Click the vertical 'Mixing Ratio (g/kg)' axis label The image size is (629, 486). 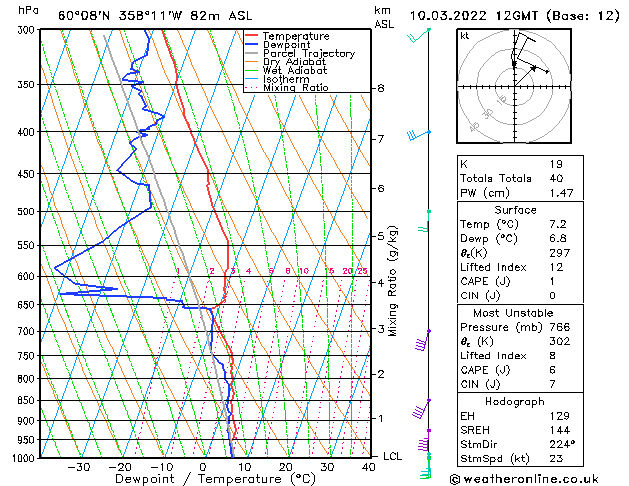[x=392, y=281]
